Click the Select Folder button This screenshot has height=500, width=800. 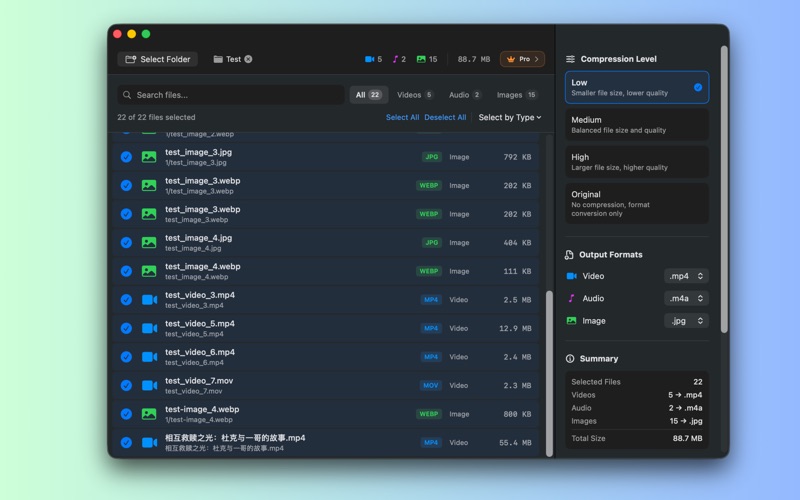pyautogui.click(x=157, y=59)
